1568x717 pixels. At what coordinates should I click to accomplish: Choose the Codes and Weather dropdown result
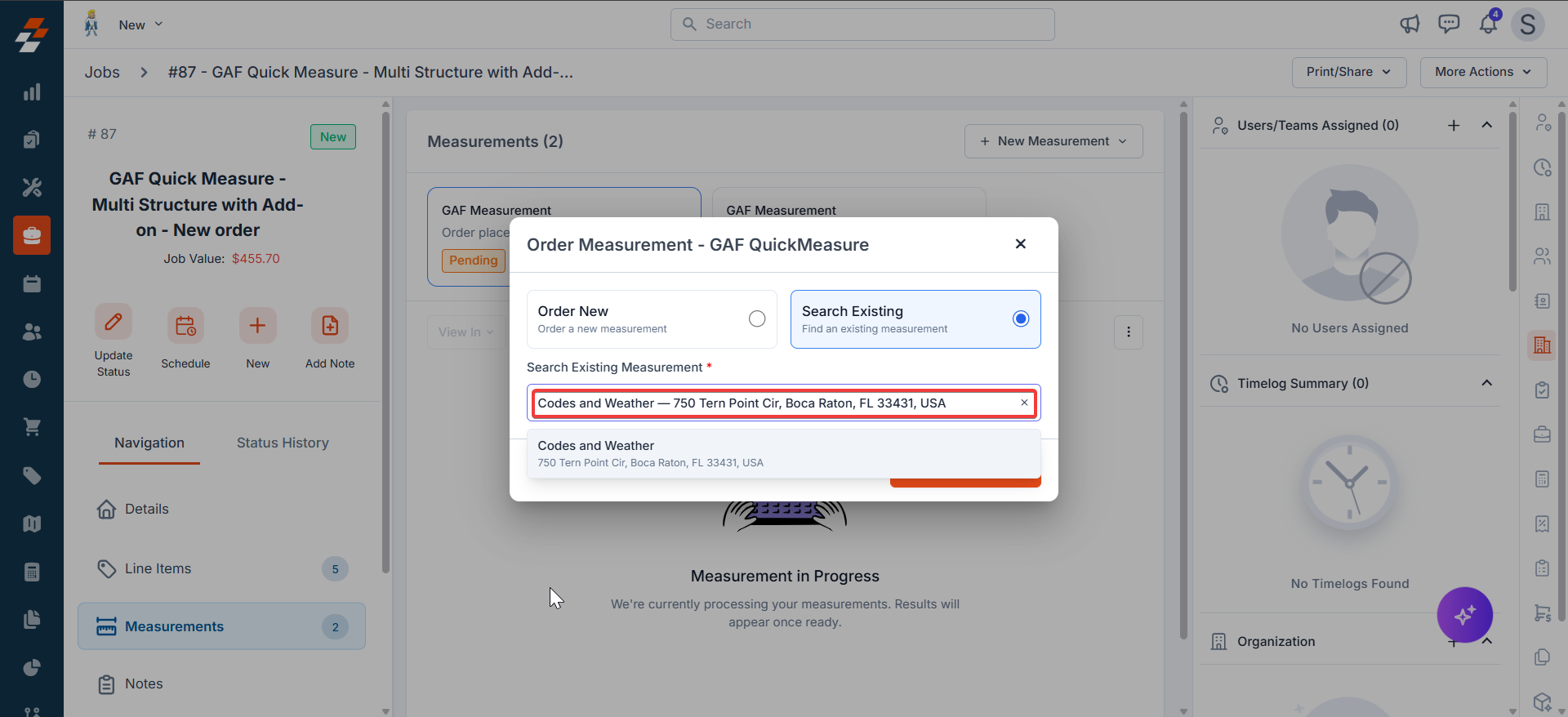[784, 453]
